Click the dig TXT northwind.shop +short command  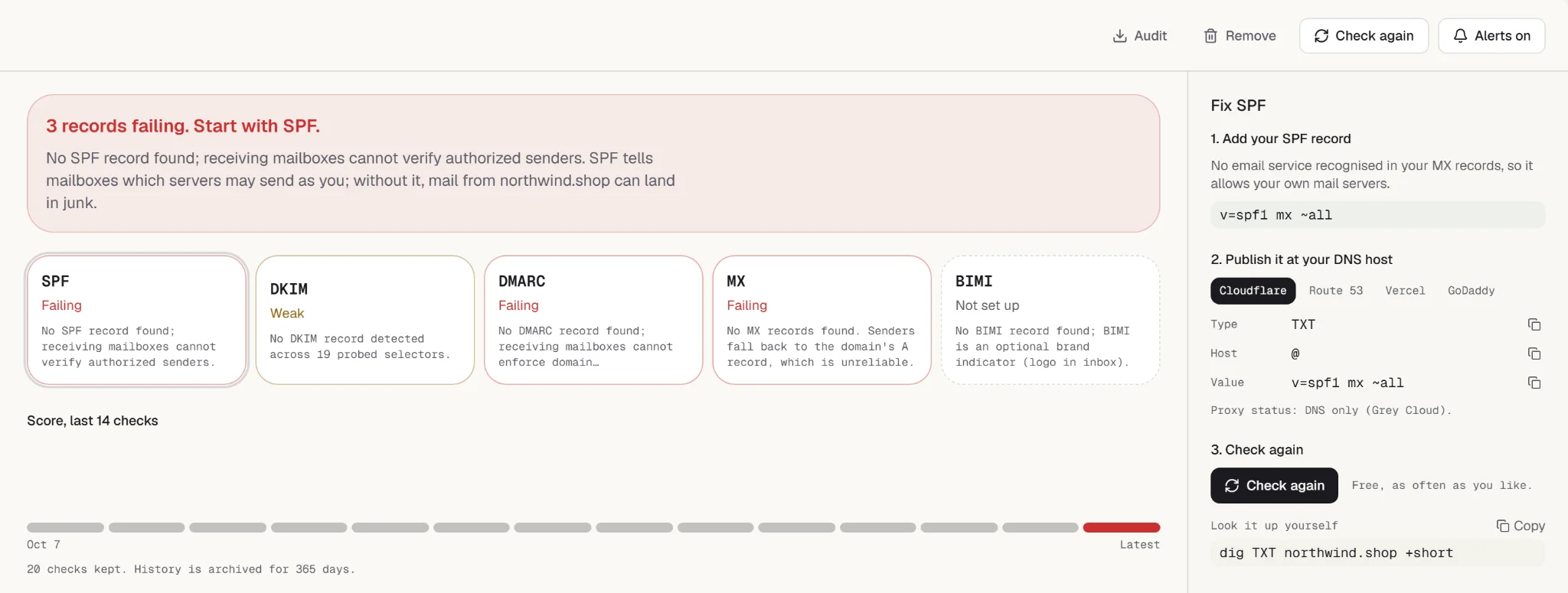(1377, 552)
